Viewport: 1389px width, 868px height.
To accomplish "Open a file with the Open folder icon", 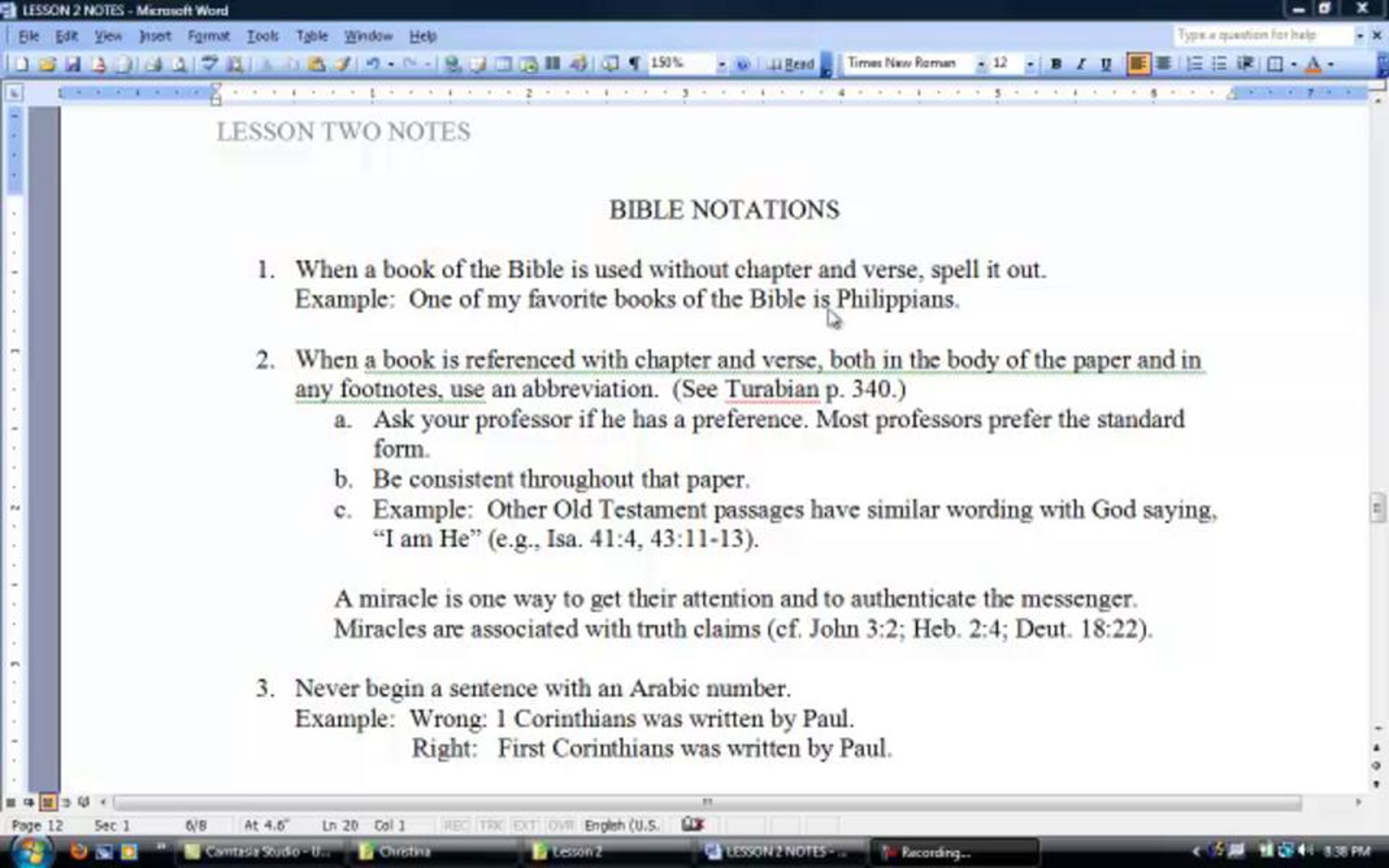I will tap(47, 64).
